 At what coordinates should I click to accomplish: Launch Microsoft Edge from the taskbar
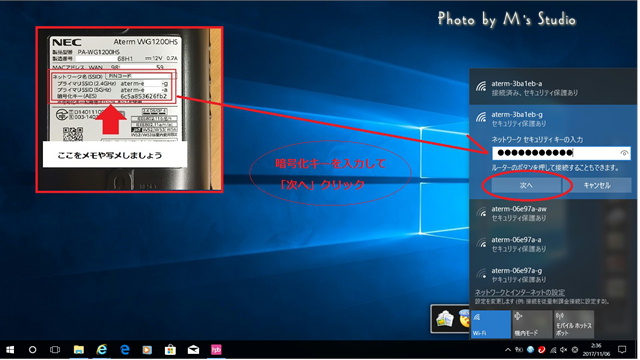coord(124,350)
